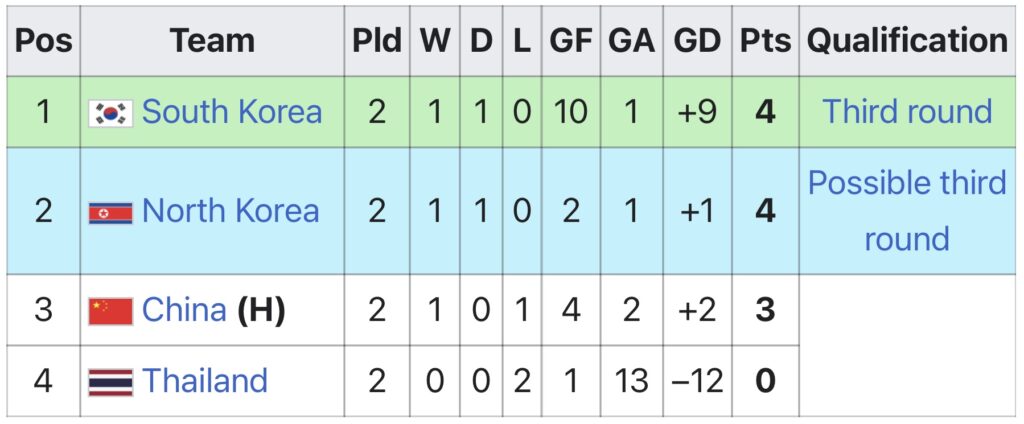Click the Team column header
The width and height of the screenshot is (1024, 424).
[x=212, y=41]
